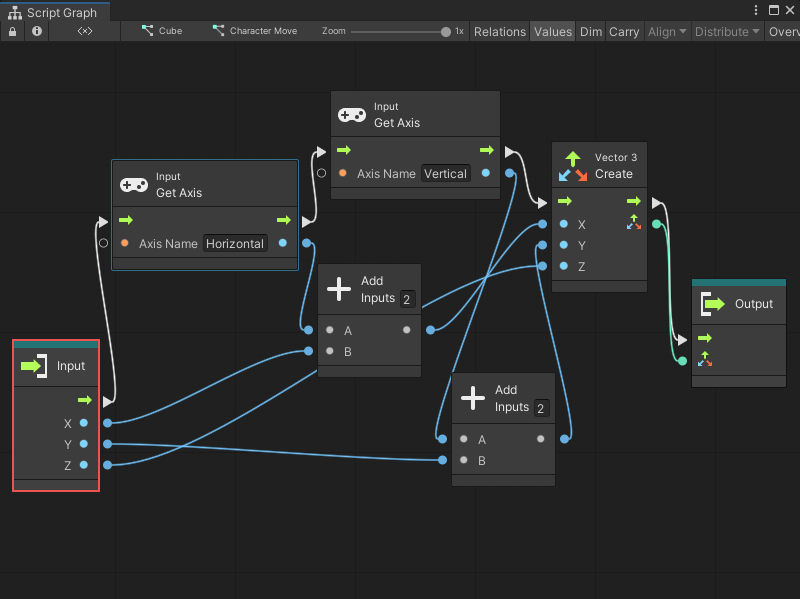The image size is (800, 599).
Task: Toggle the Values display option
Action: pyautogui.click(x=553, y=31)
